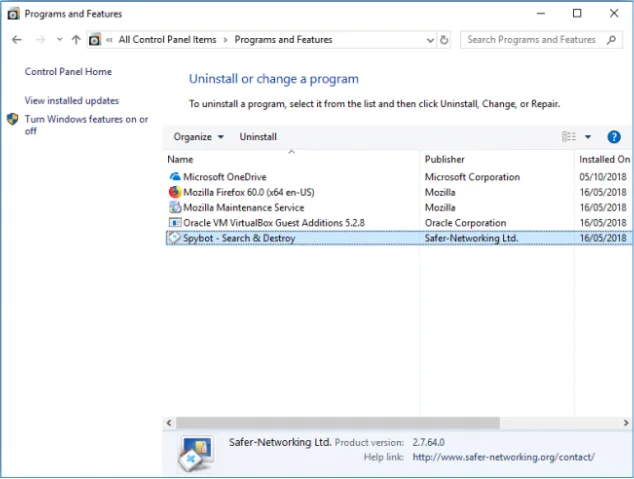The height and width of the screenshot is (479, 634).
Task: Open recent locations dropdown arrow
Action: pos(59,40)
